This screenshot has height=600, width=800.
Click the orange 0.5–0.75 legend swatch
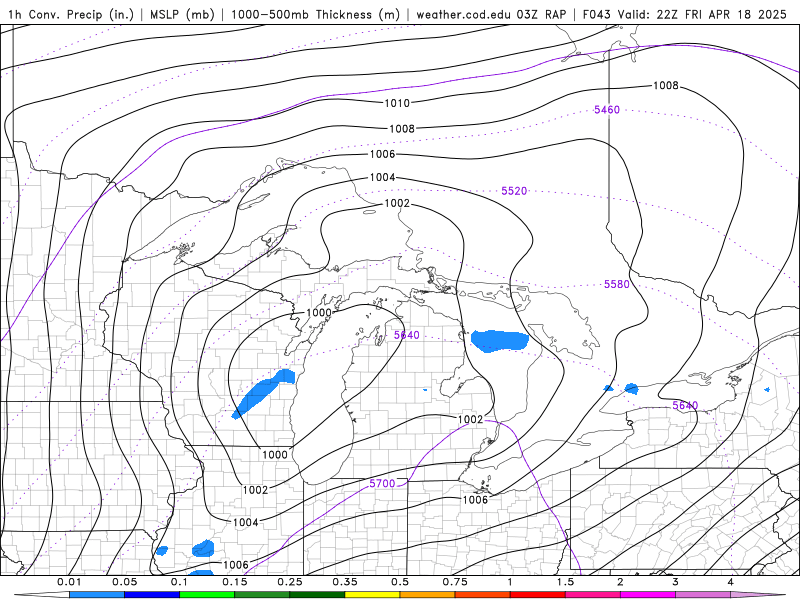[x=428, y=595]
